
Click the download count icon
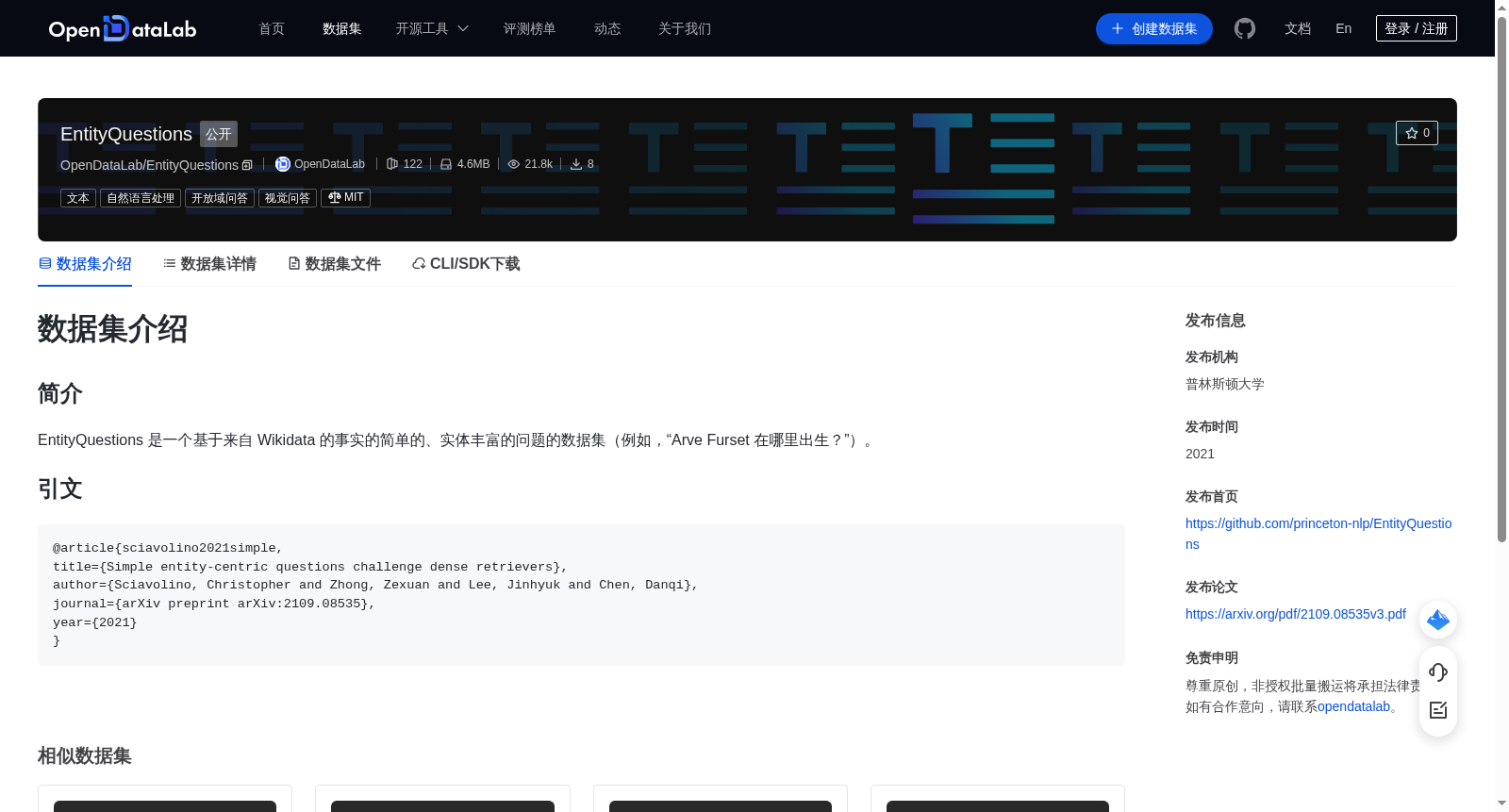[x=576, y=164]
